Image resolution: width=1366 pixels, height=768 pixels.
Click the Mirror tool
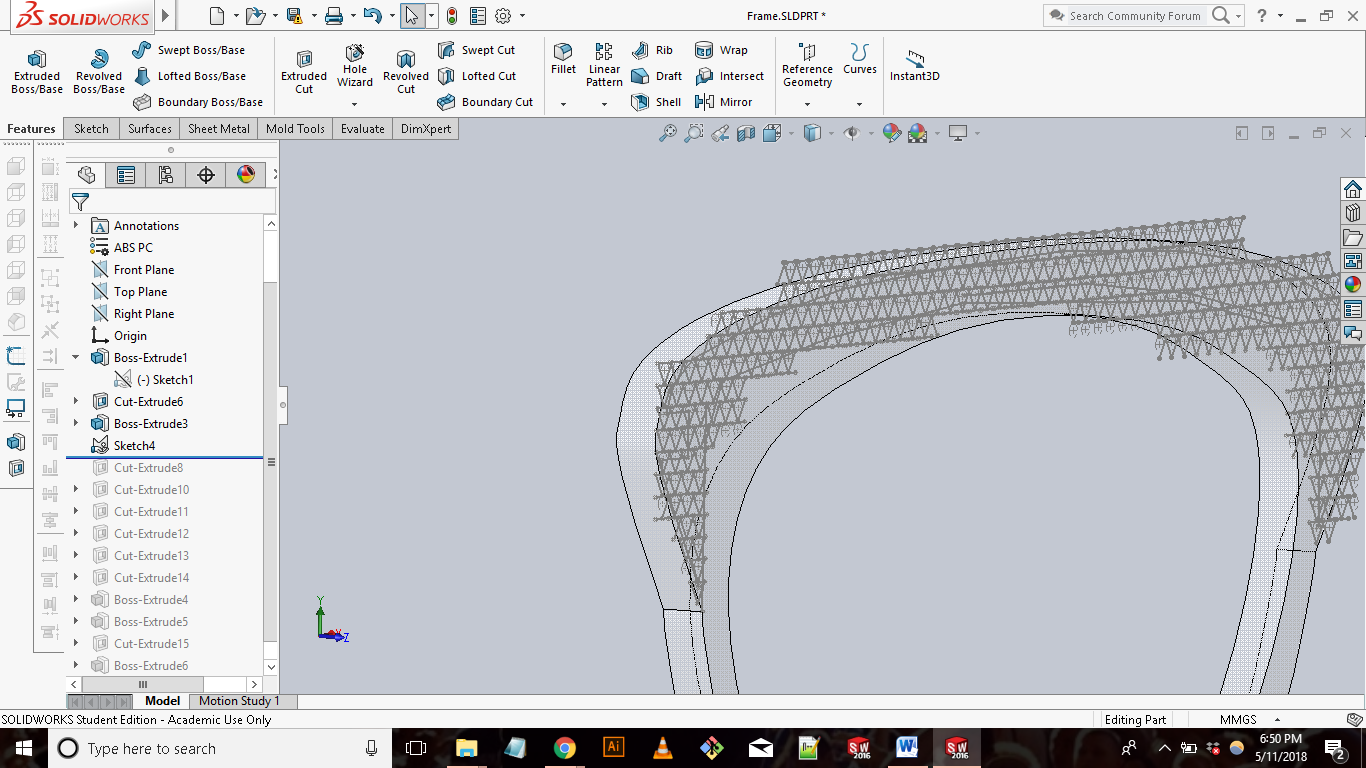click(723, 102)
